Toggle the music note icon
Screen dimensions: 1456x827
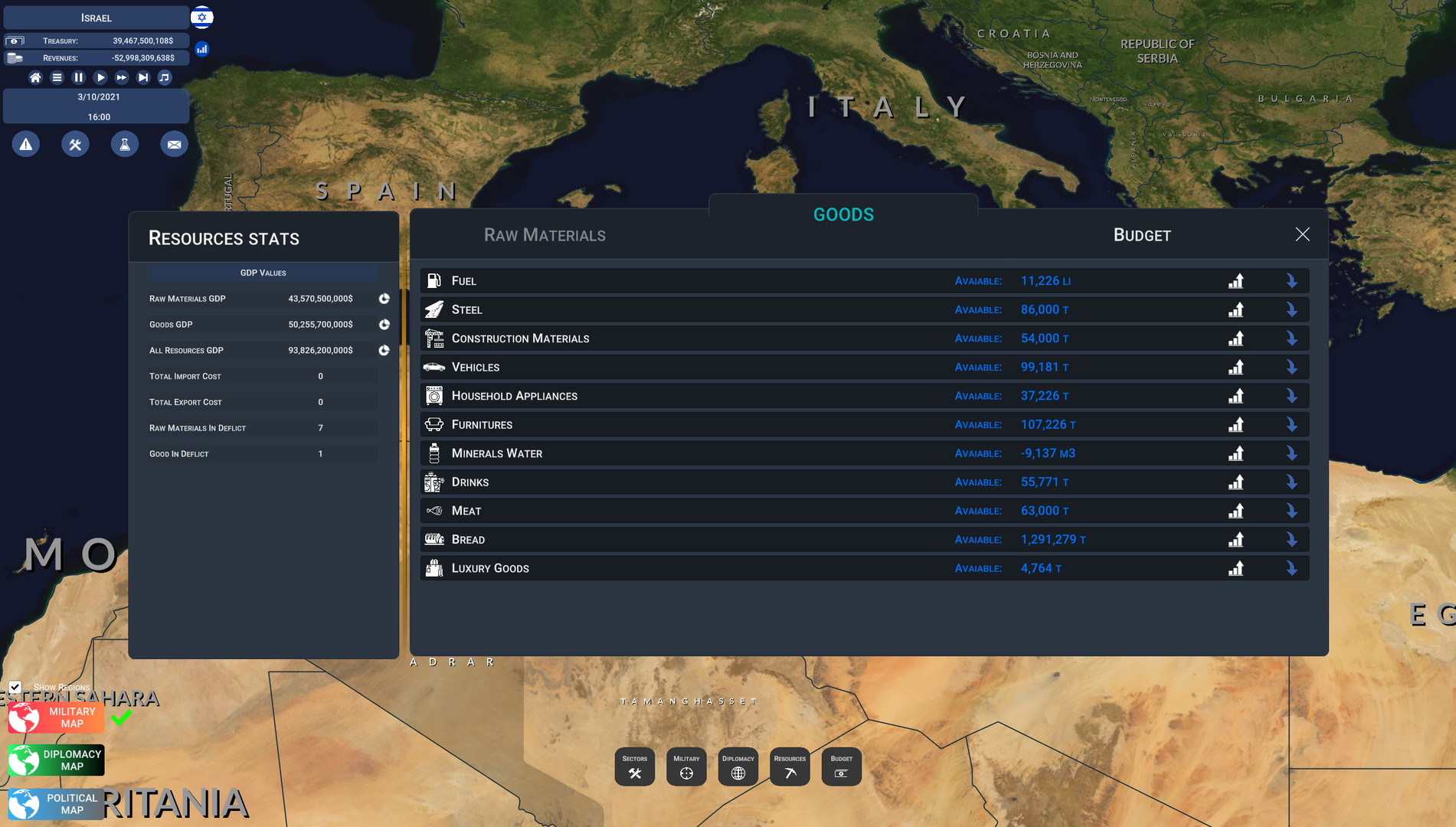tap(165, 77)
